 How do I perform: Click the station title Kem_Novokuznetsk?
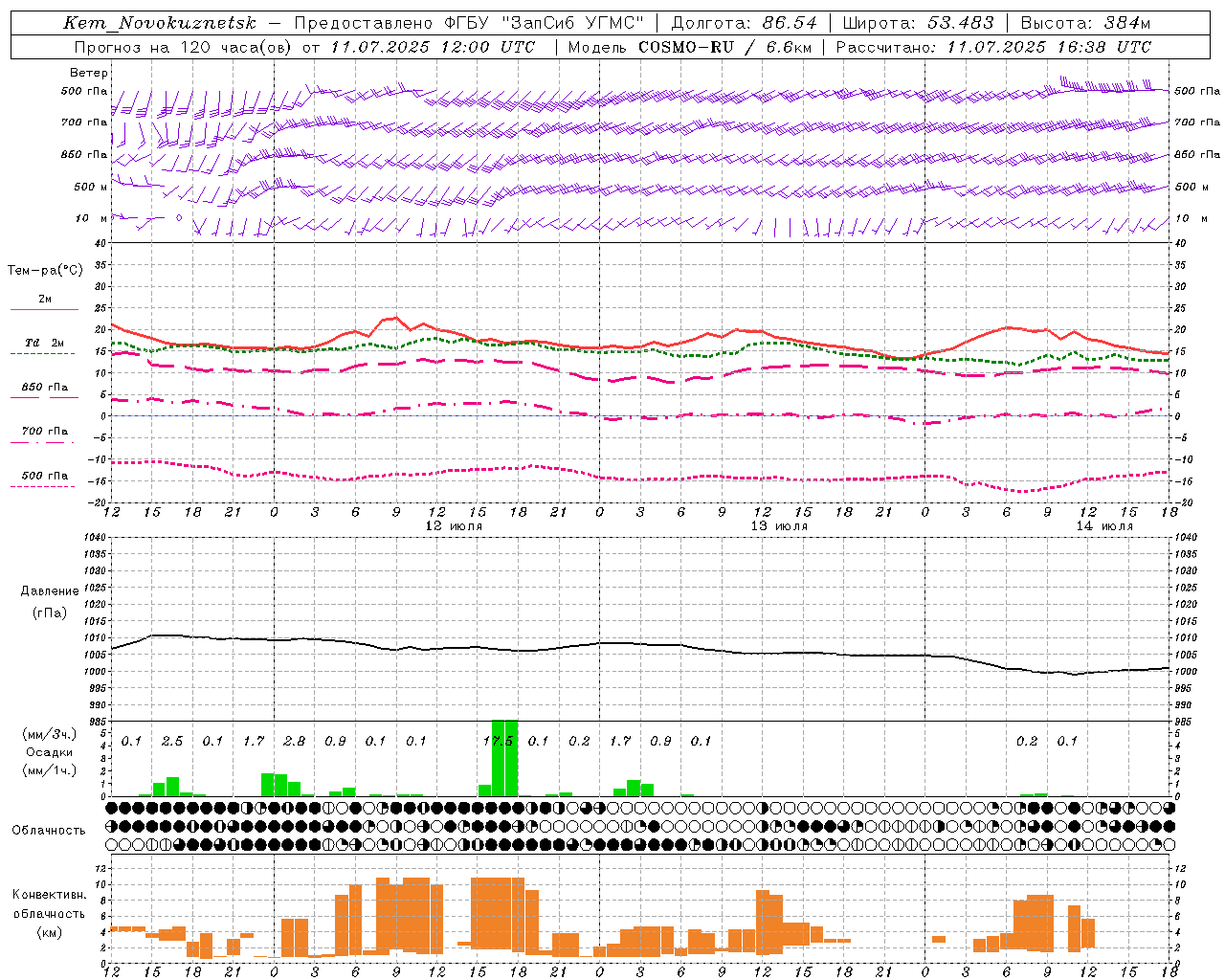coord(160,23)
